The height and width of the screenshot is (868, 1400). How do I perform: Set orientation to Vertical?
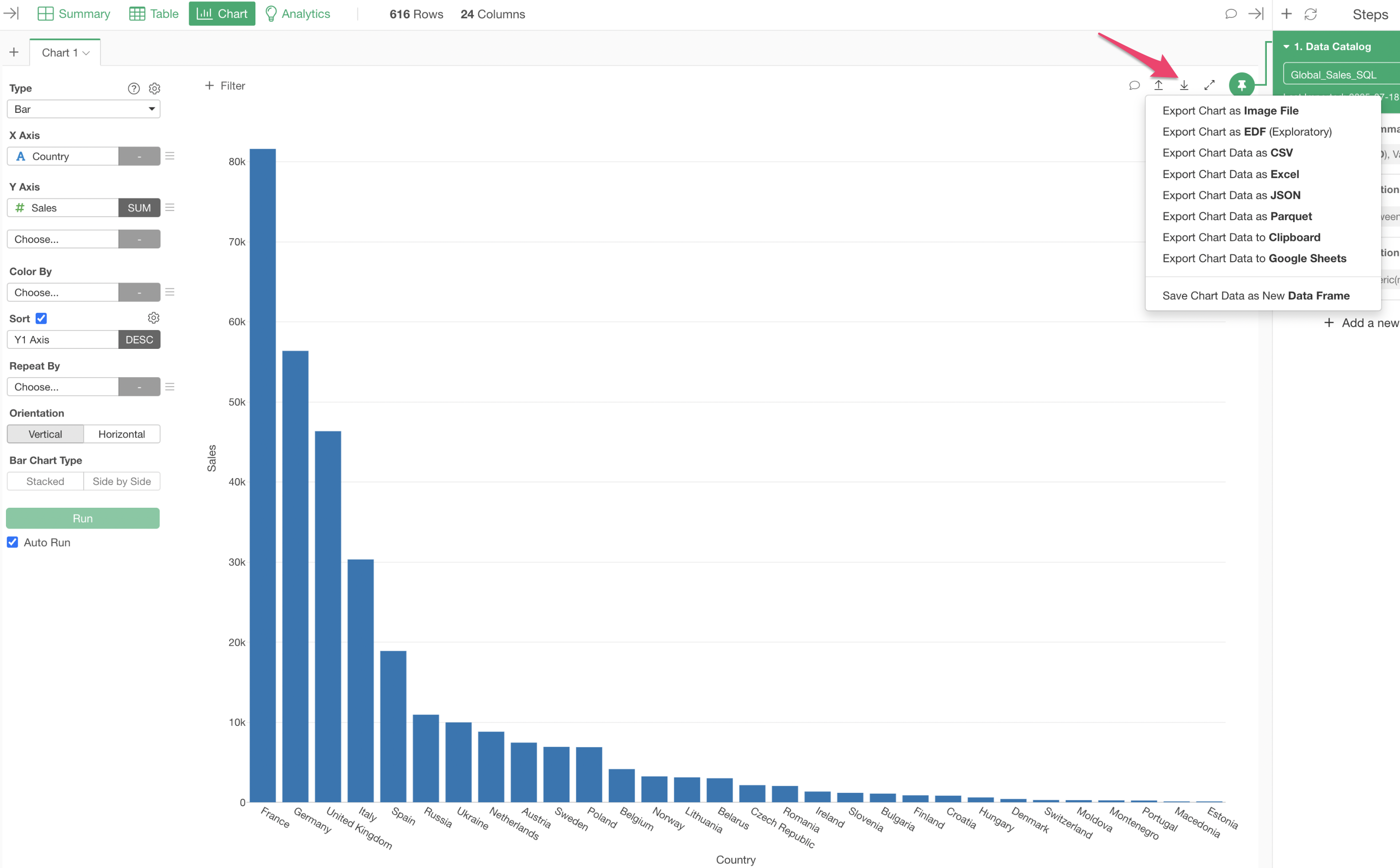tap(46, 434)
